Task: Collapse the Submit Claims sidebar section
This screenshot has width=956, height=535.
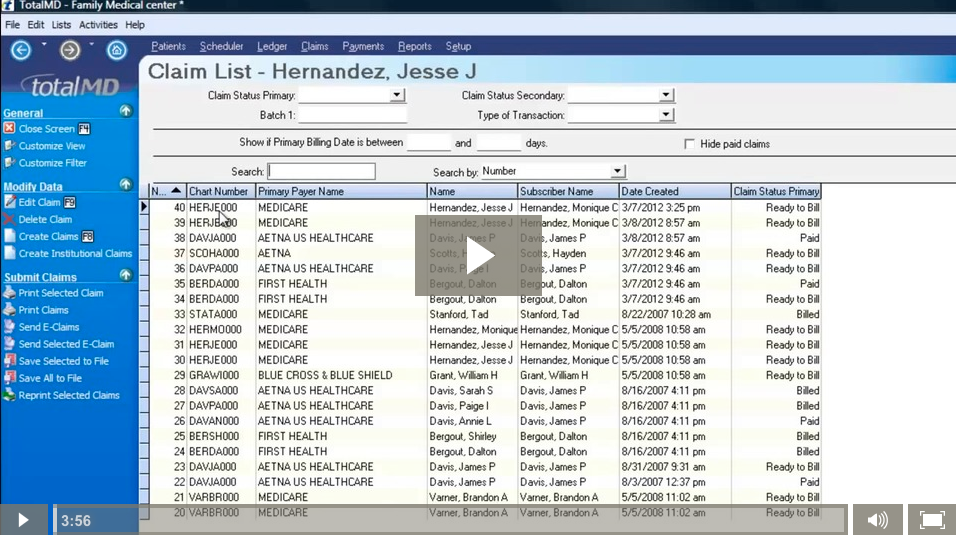Action: (x=126, y=275)
